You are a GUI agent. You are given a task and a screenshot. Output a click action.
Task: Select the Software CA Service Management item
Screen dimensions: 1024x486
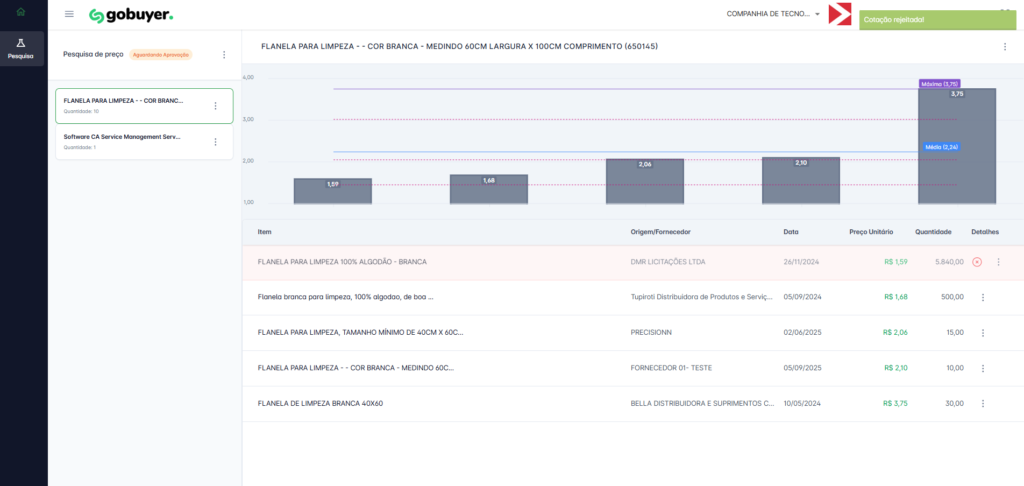click(x=123, y=141)
